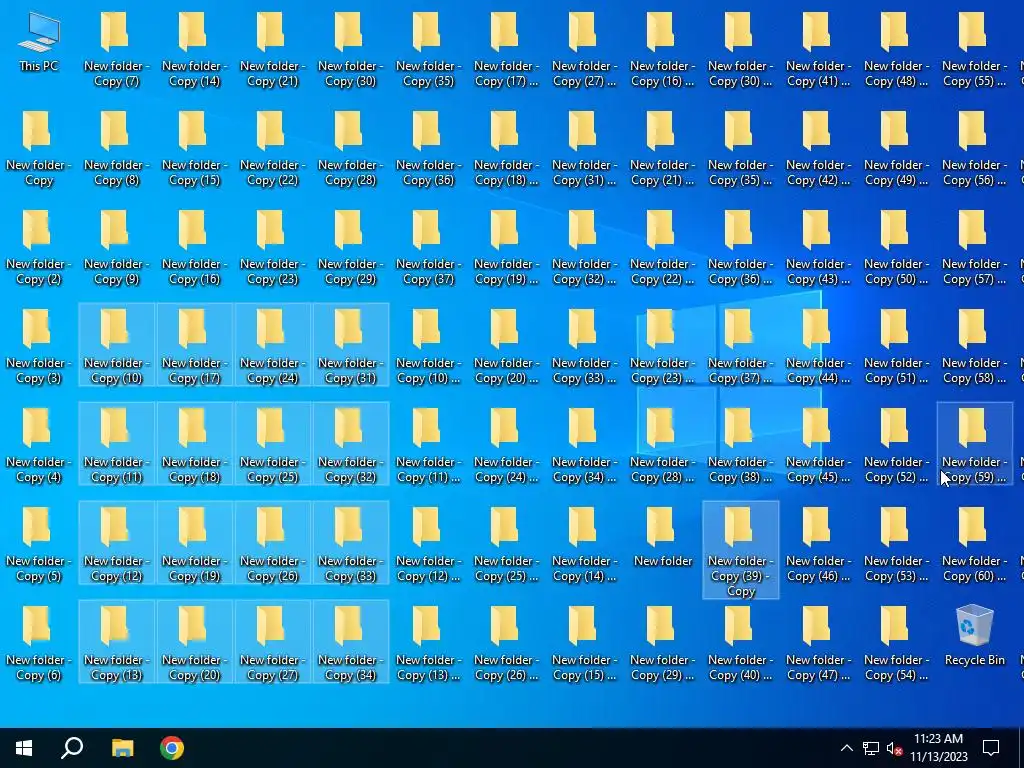Viewport: 1024px width, 768px height.
Task: Open taskbar Search
Action: [72, 748]
